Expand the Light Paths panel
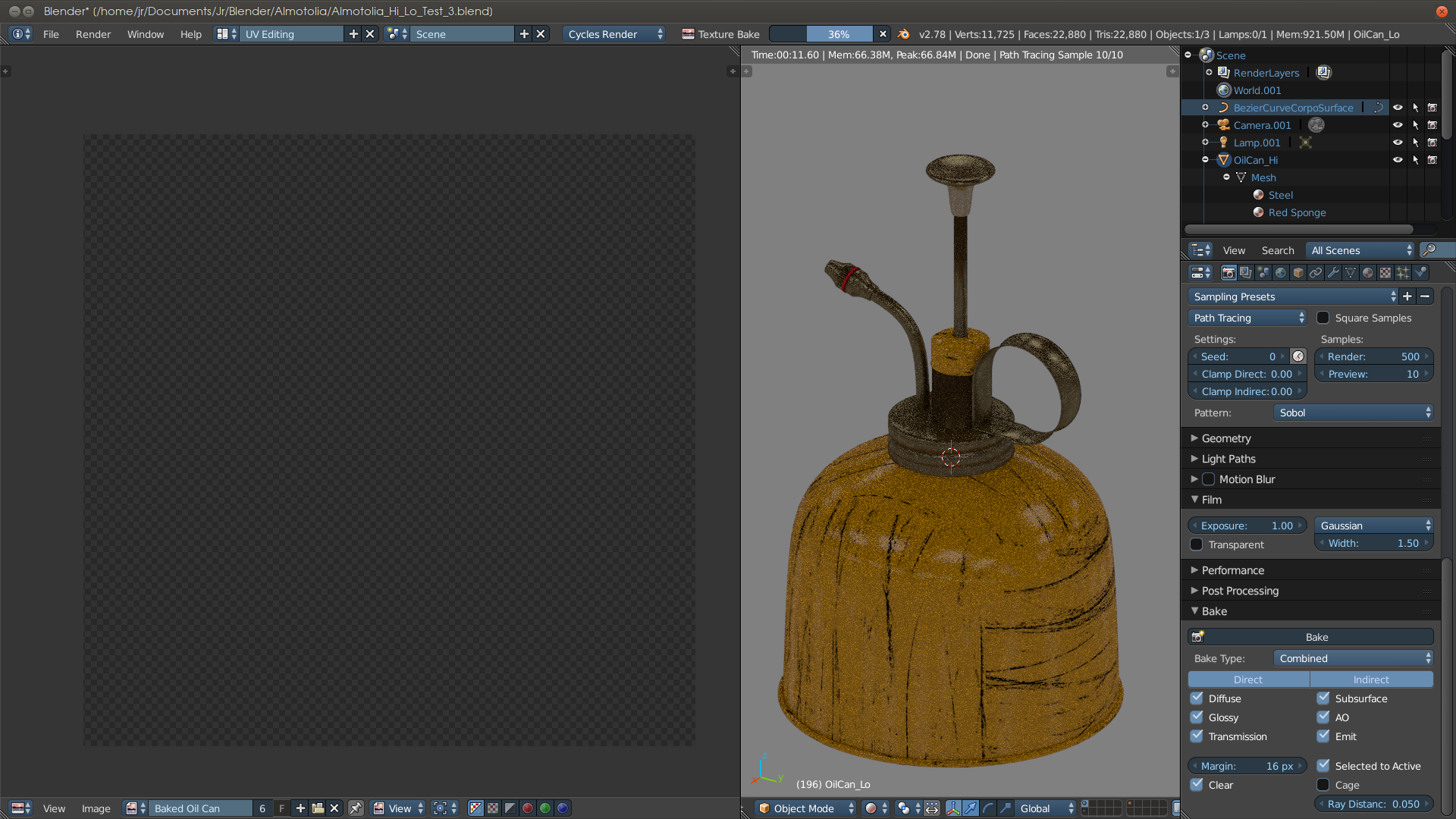The height and width of the screenshot is (819, 1456). tap(1228, 459)
